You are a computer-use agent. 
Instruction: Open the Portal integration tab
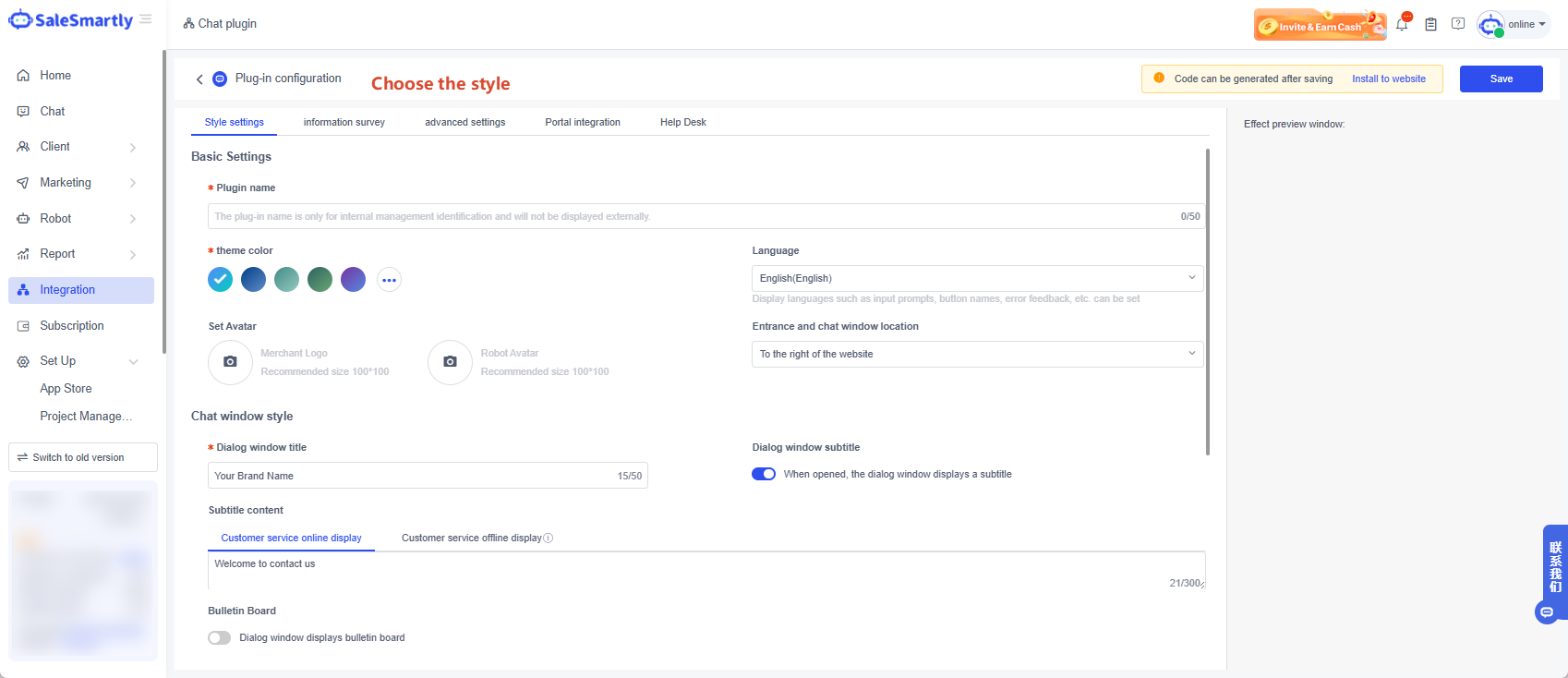point(583,122)
